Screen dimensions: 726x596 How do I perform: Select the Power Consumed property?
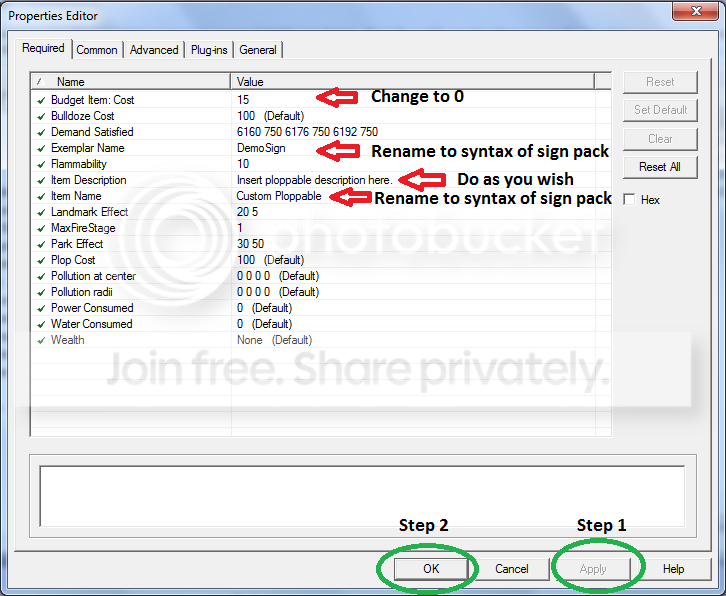coord(92,308)
